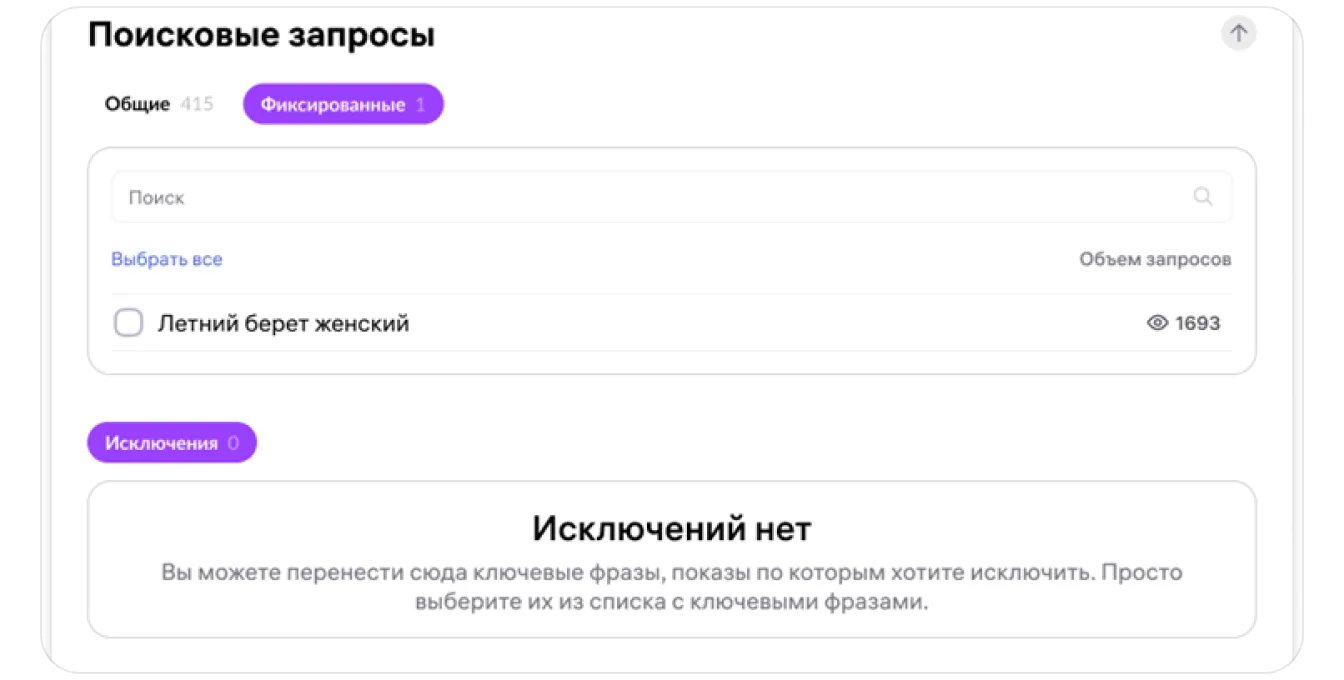Click the 'Объем запросов' column header
The width and height of the screenshot is (1344, 680).
[x=1155, y=259]
